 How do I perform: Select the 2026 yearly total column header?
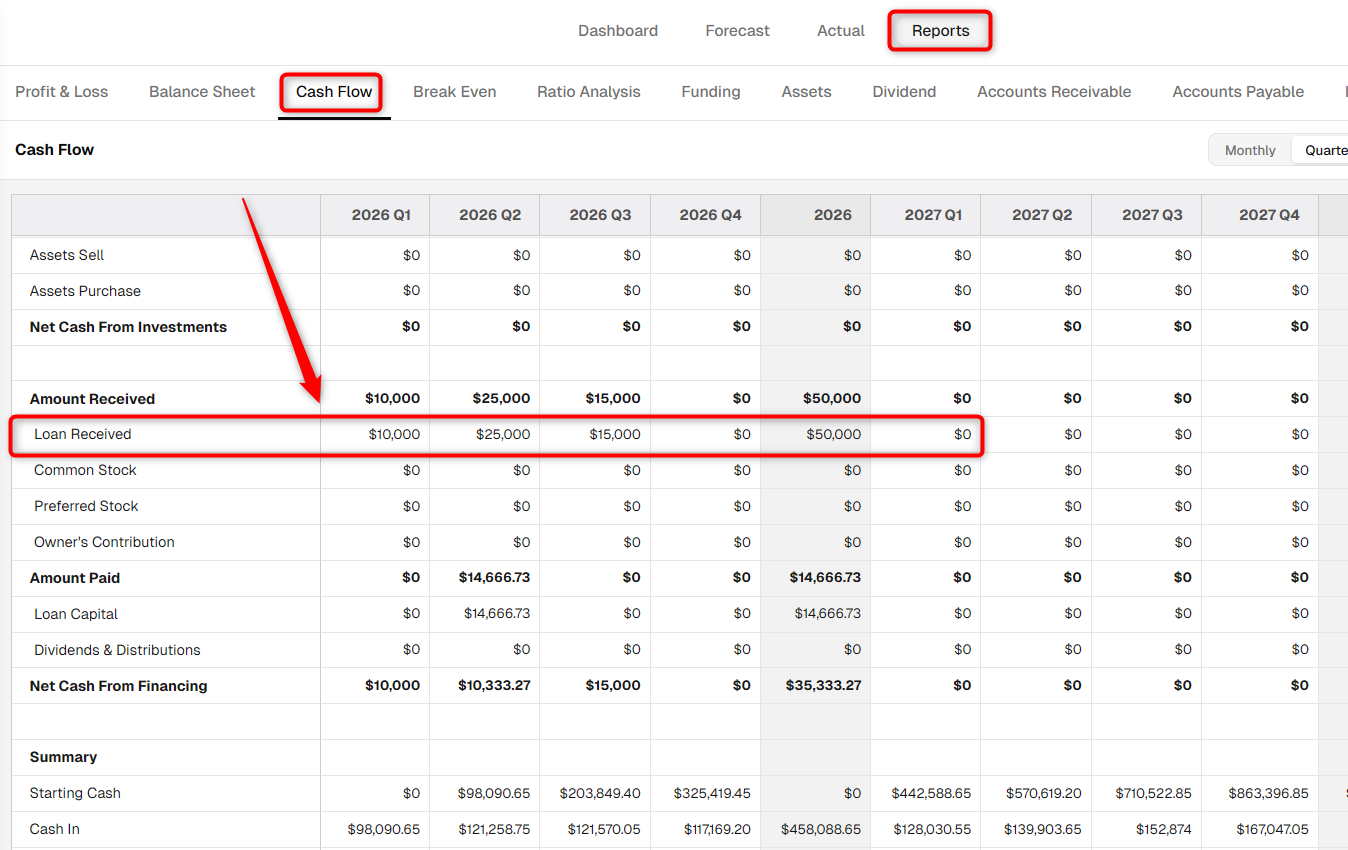point(815,215)
